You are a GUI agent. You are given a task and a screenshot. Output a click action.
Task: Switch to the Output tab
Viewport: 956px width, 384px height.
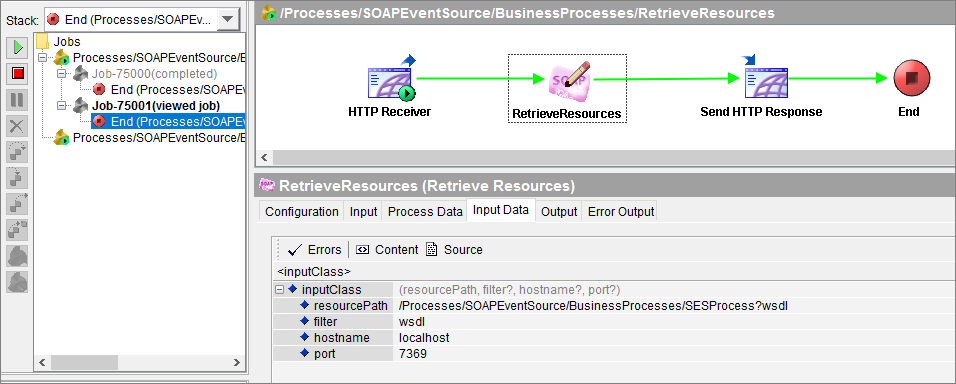point(559,212)
